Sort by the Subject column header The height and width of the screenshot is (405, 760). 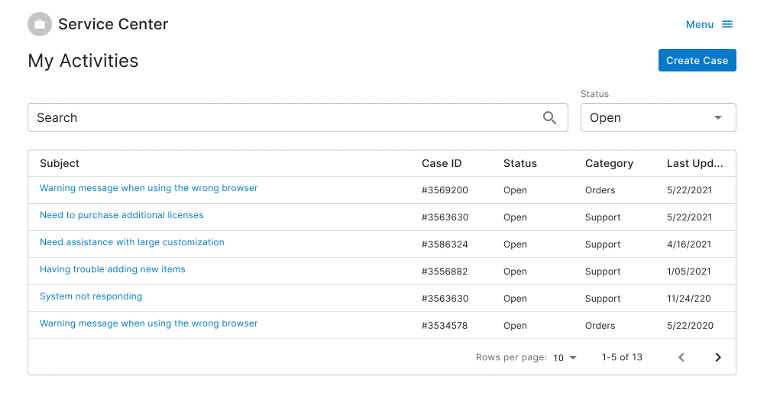(x=60, y=163)
